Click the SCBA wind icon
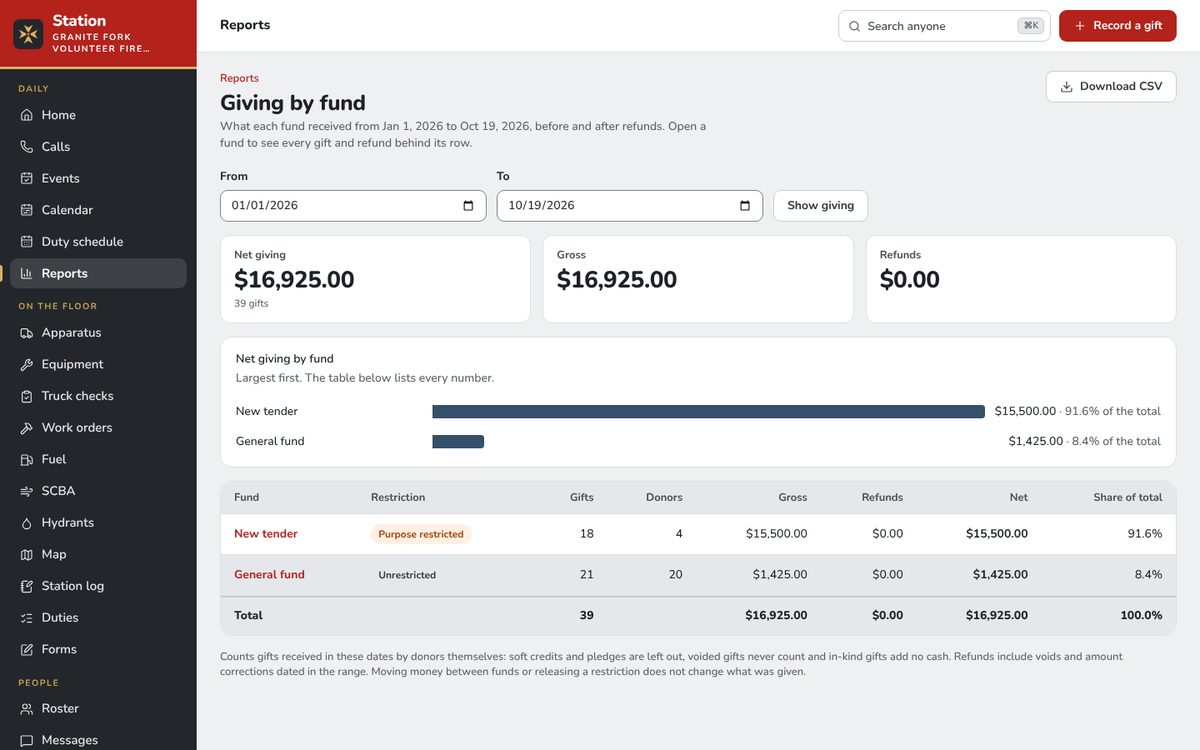1200x750 pixels. coord(27,491)
